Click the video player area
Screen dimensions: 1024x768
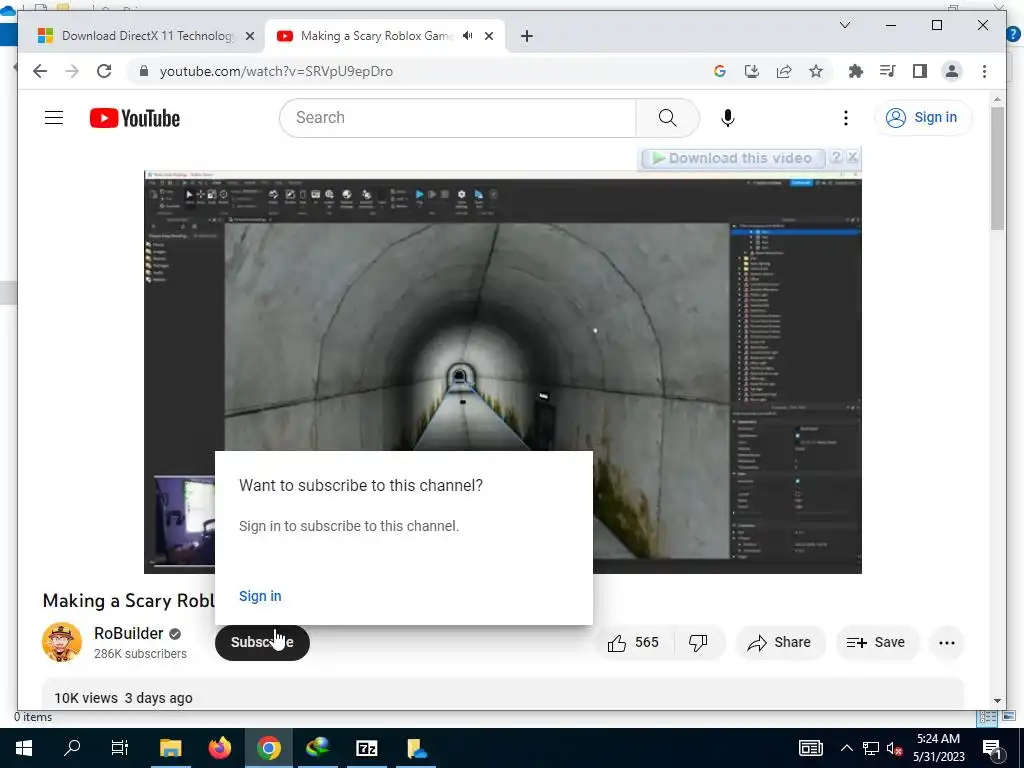pyautogui.click(x=502, y=372)
